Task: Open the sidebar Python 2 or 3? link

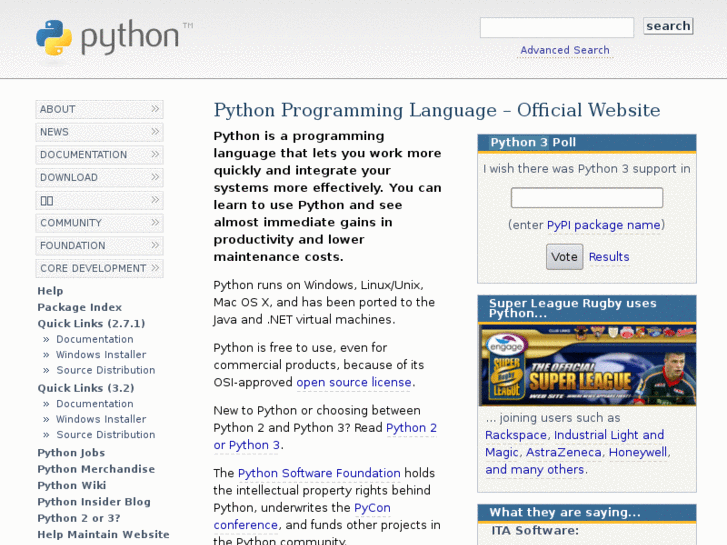Action: [78, 518]
